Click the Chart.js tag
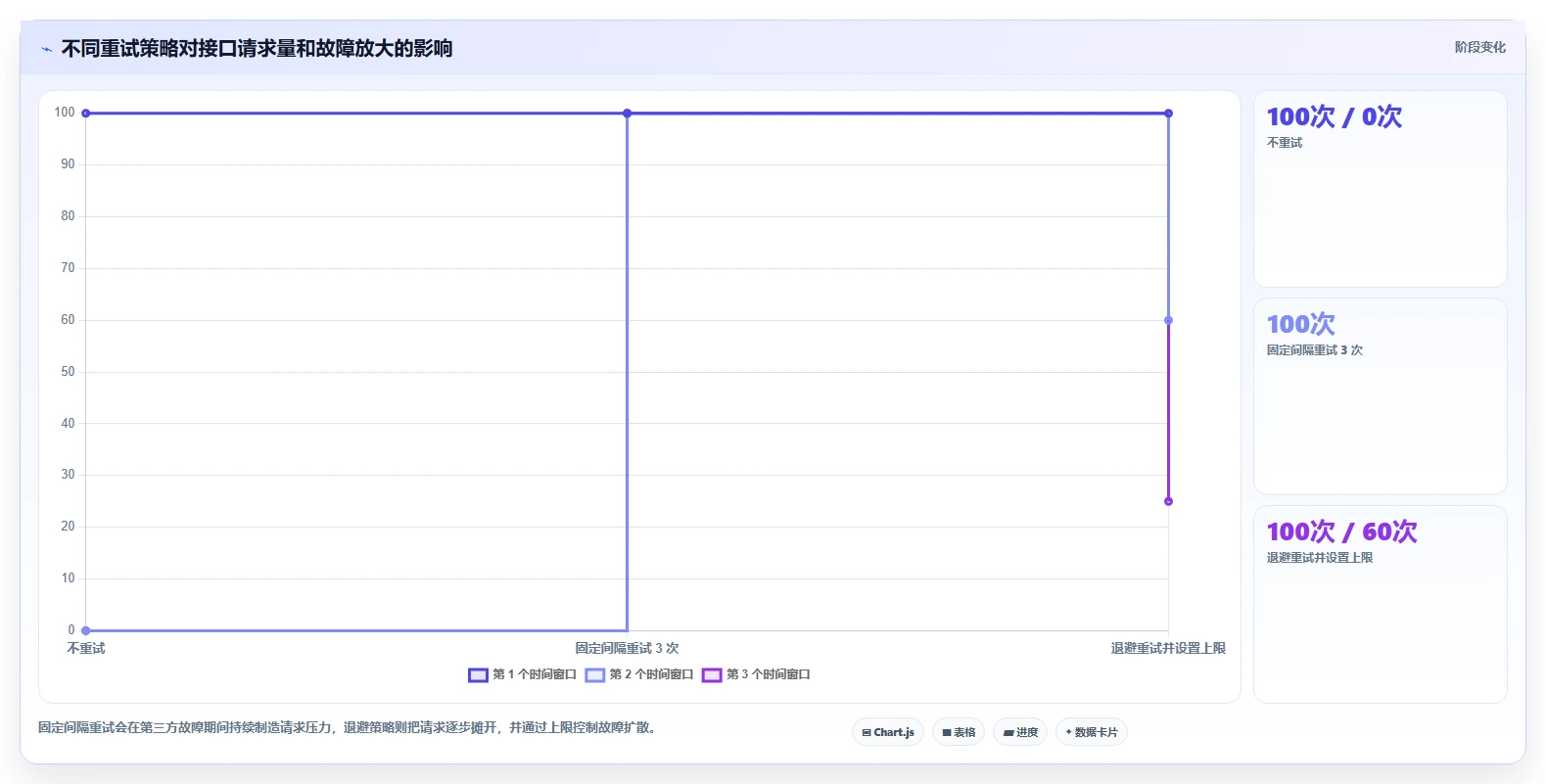Viewport: 1546px width, 784px height. click(x=888, y=732)
